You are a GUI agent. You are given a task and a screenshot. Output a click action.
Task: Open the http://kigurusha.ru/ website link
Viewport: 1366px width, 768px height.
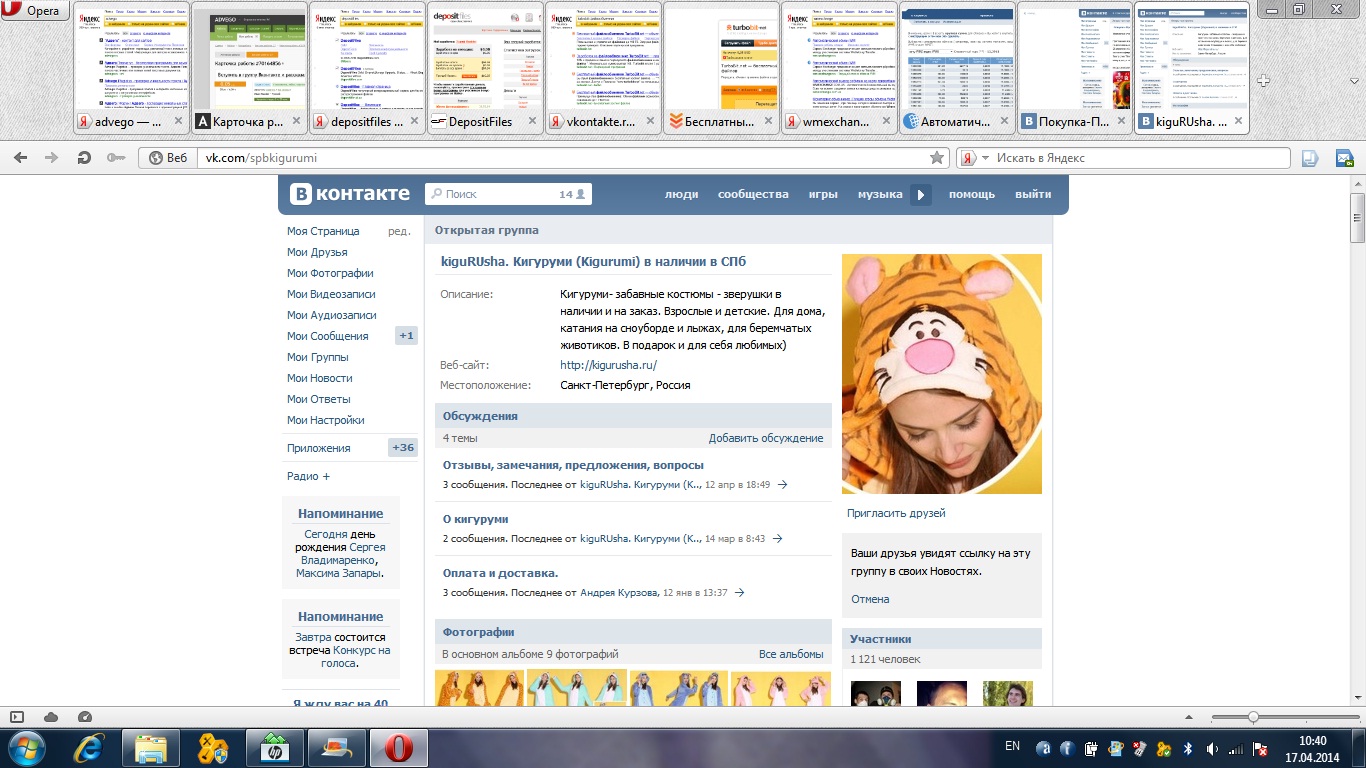click(608, 365)
